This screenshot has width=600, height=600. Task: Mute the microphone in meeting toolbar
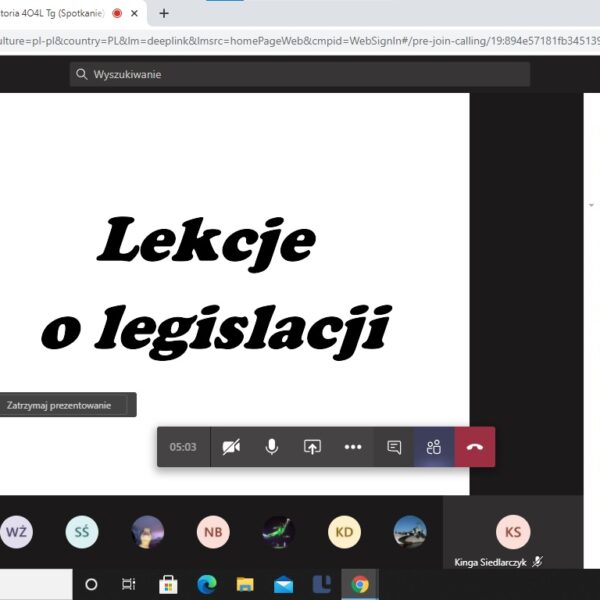272,447
